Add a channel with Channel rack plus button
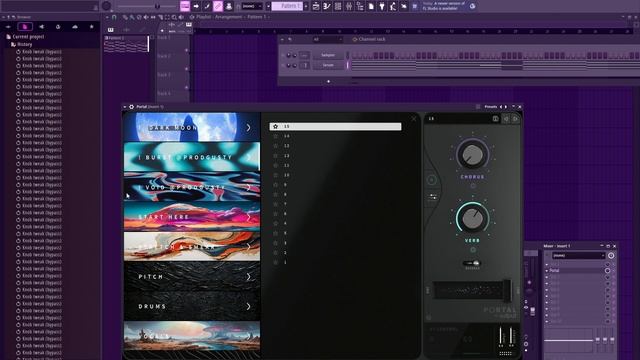 (328, 81)
